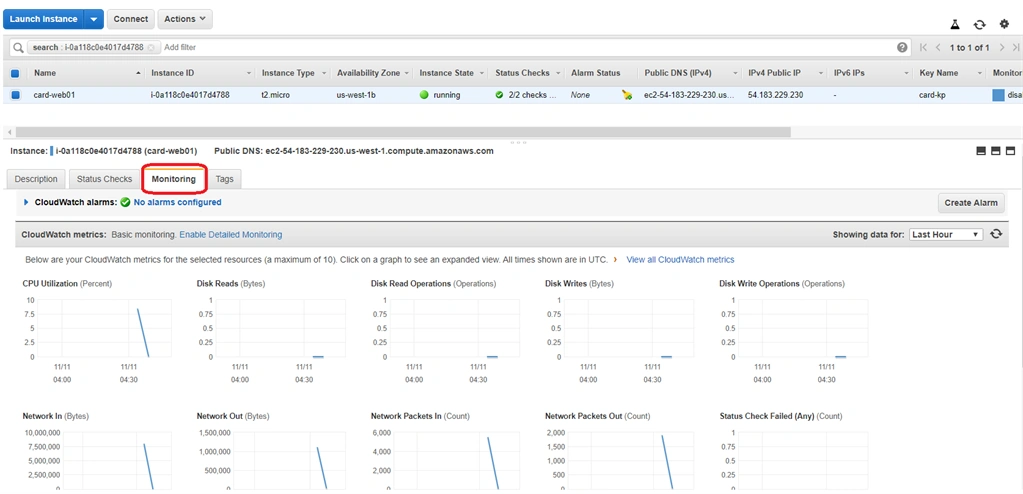Open Public DNS (IPv4) column dropdown arrow
1023x494 pixels.
pos(735,74)
